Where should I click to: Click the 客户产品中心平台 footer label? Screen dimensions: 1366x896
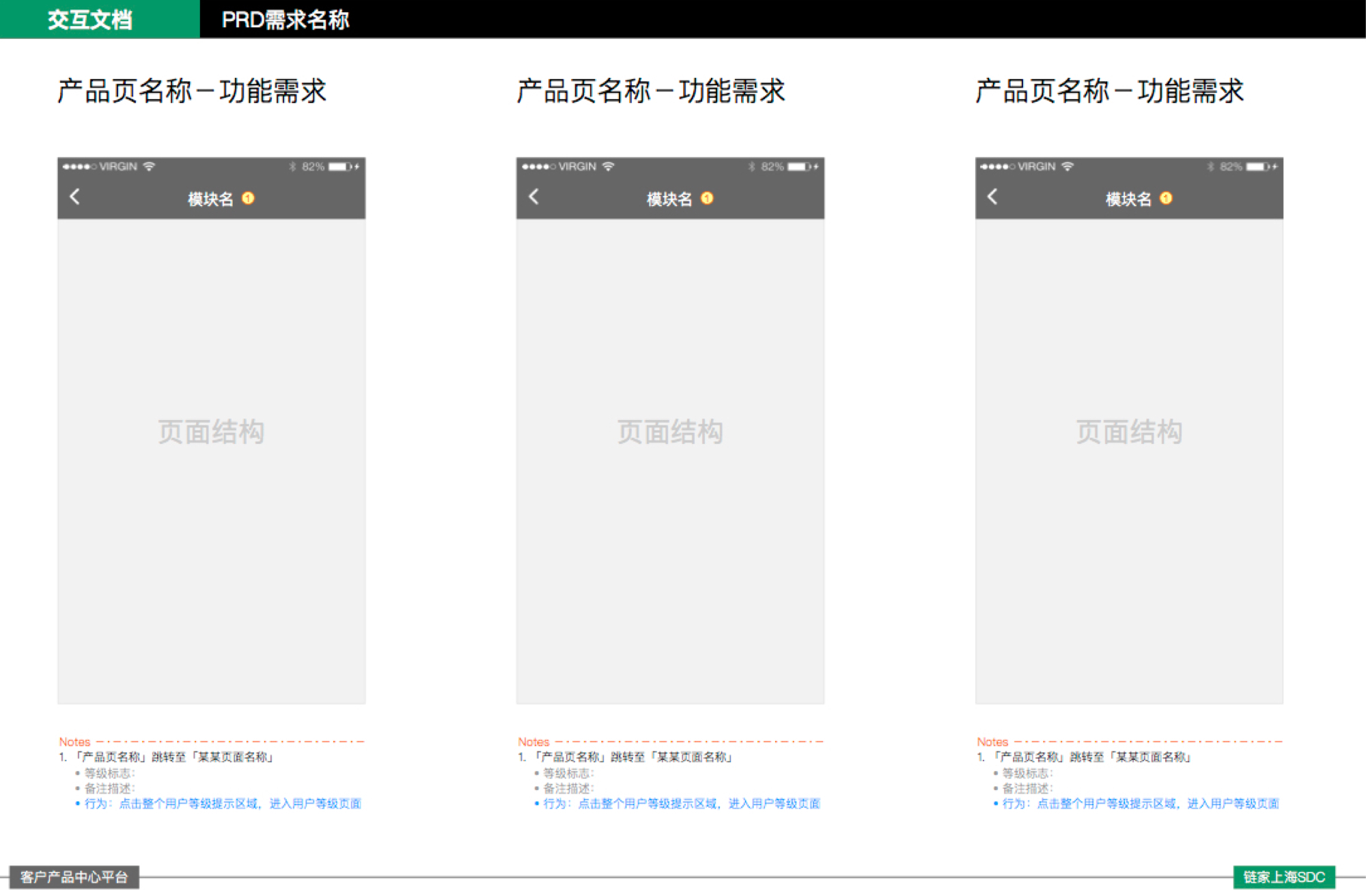pos(74,877)
